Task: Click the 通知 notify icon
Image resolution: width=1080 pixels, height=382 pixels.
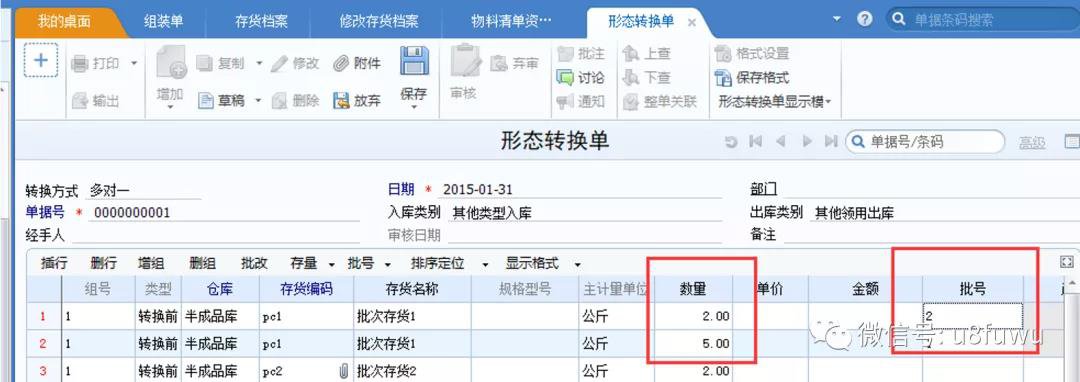Action: click(x=565, y=102)
